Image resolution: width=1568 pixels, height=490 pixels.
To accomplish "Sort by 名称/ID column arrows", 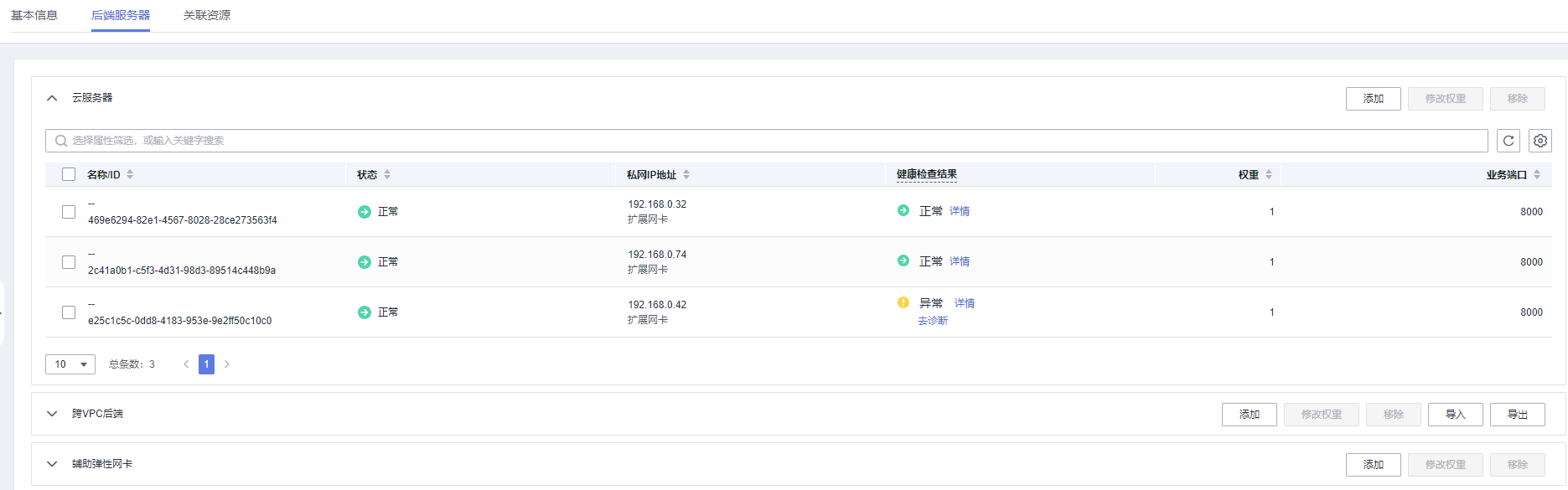I will point(130,175).
